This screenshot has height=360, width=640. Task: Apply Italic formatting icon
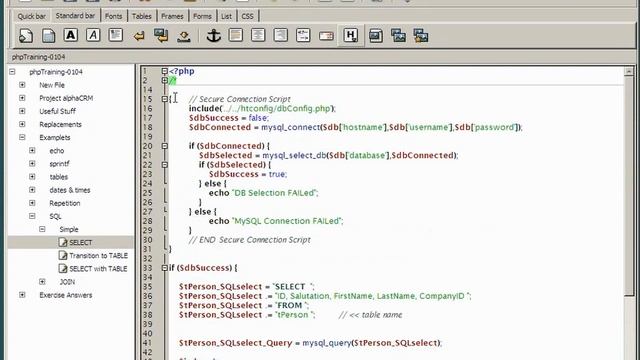coord(93,36)
